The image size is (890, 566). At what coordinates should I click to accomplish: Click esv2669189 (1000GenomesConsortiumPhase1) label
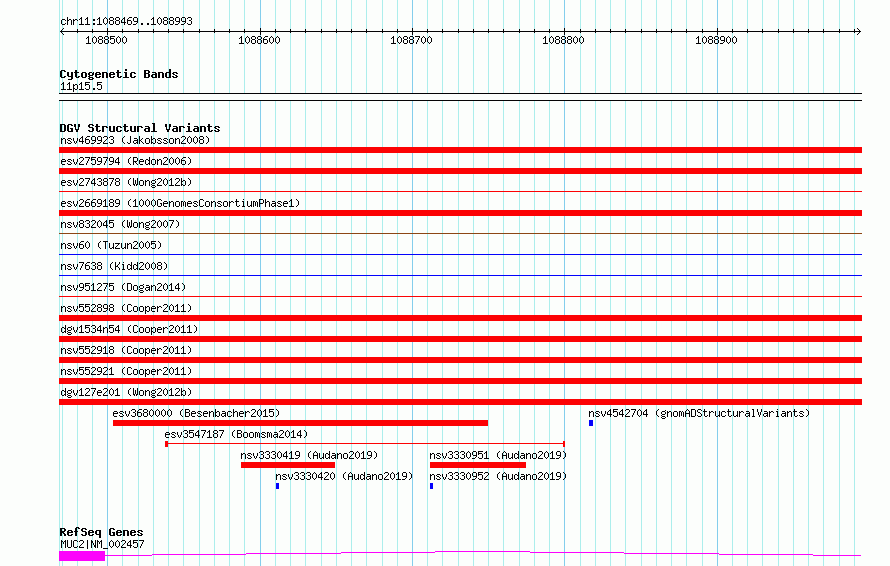click(179, 203)
